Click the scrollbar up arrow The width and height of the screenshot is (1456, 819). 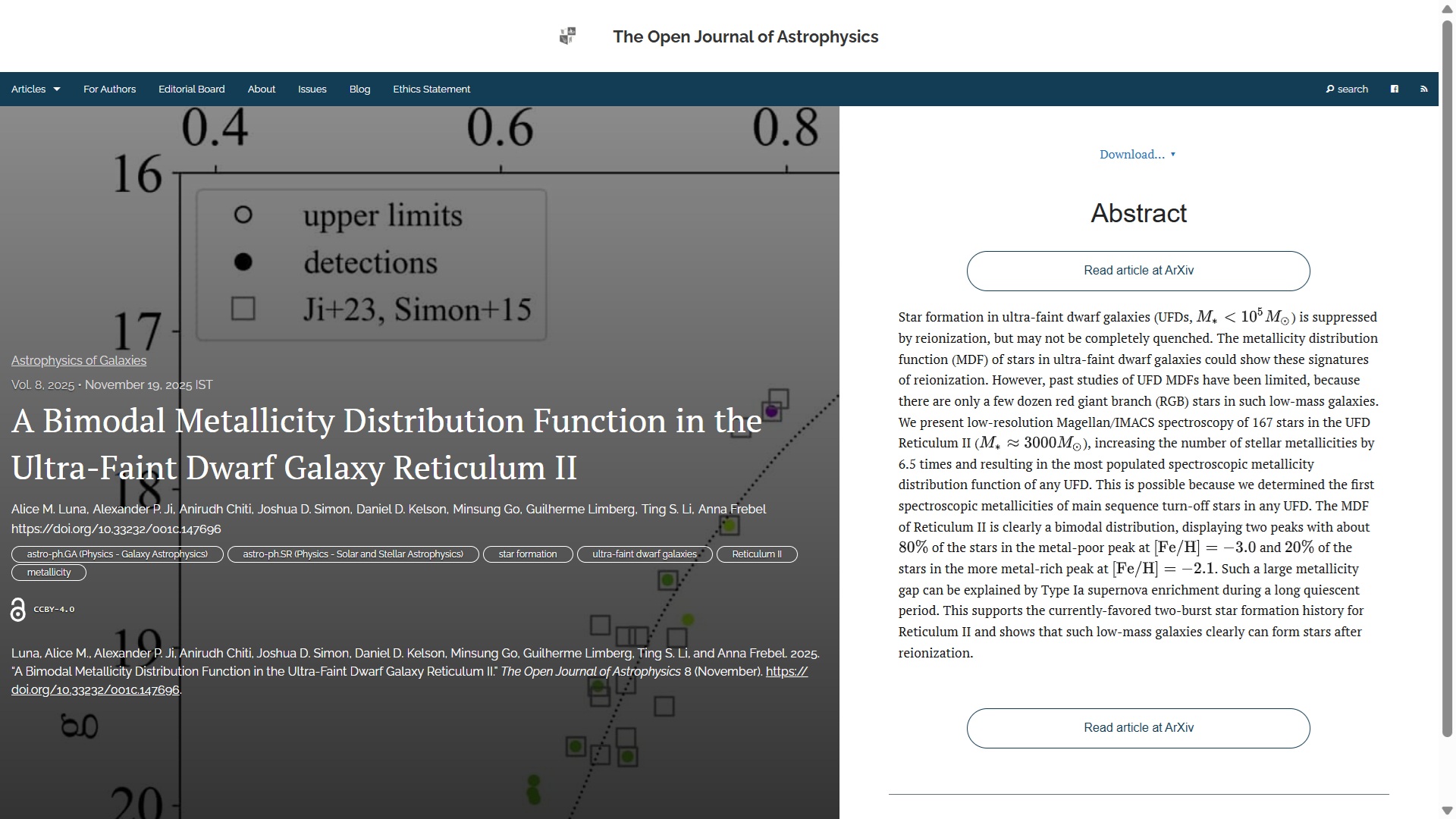1447,8
